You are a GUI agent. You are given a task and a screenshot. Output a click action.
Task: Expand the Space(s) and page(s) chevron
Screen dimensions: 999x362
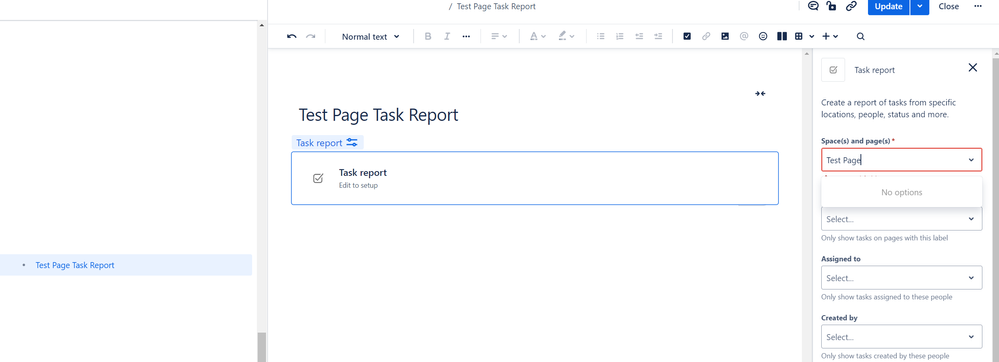tap(971, 160)
